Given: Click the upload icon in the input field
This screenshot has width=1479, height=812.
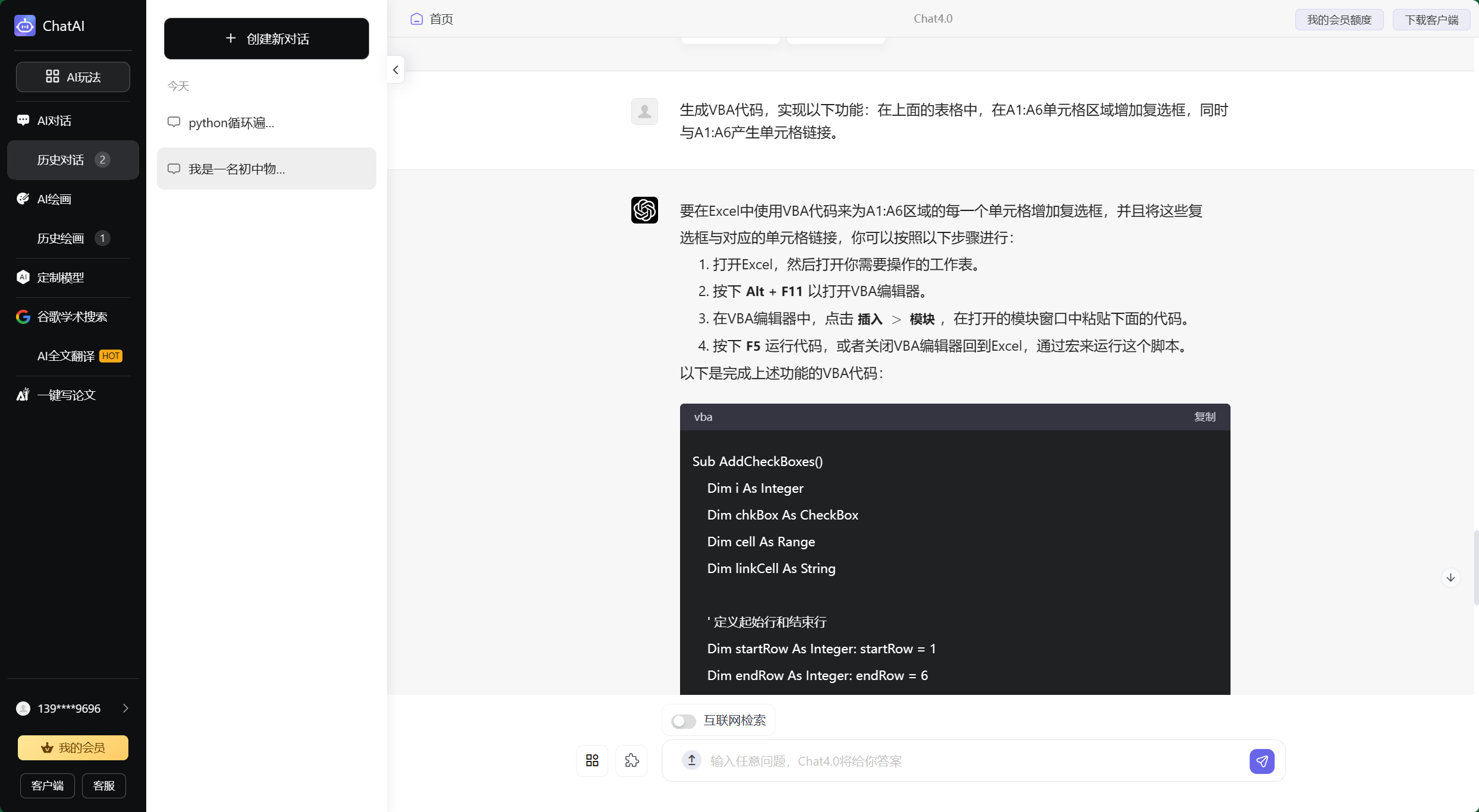Looking at the screenshot, I should pyautogui.click(x=691, y=761).
